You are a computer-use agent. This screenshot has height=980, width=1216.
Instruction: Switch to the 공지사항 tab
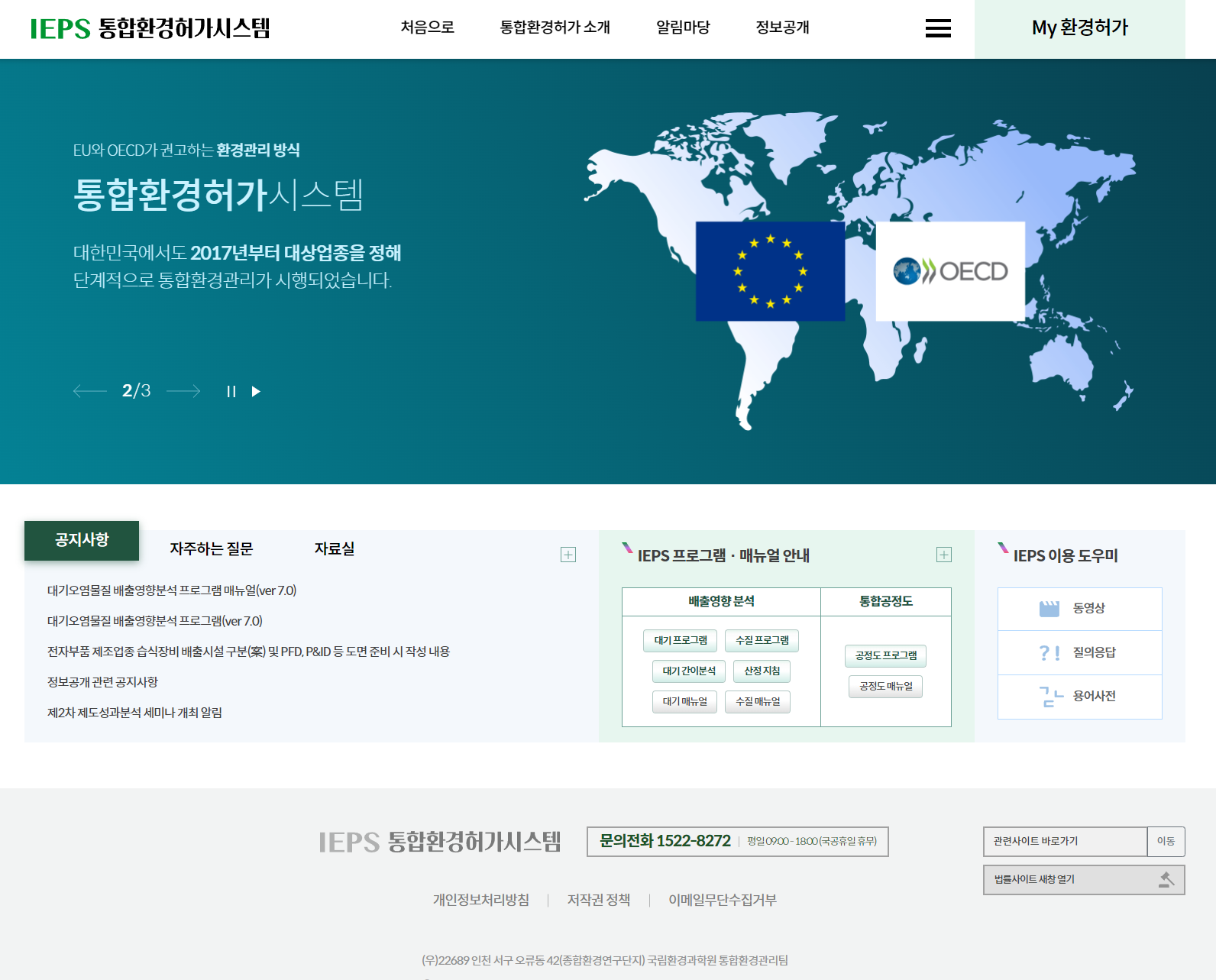[82, 541]
